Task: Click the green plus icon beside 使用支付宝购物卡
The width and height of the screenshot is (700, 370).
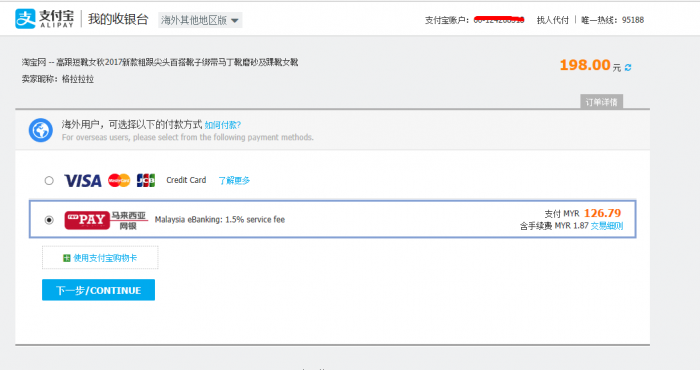Action: click(x=67, y=258)
